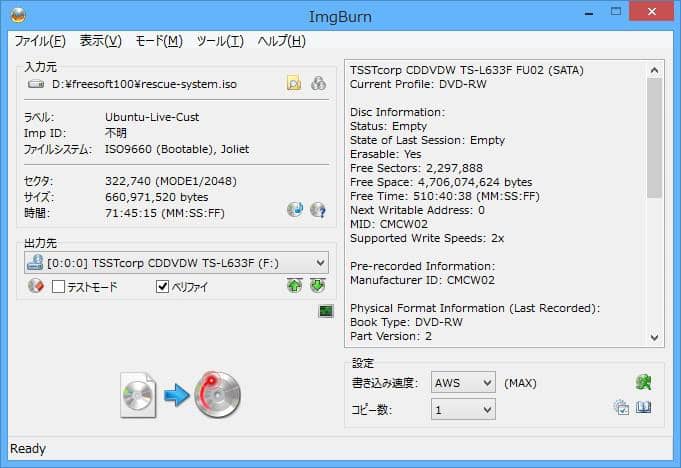Image resolution: width=681 pixels, height=468 pixels.
Task: Click the queue settings icon
Action: [621, 407]
